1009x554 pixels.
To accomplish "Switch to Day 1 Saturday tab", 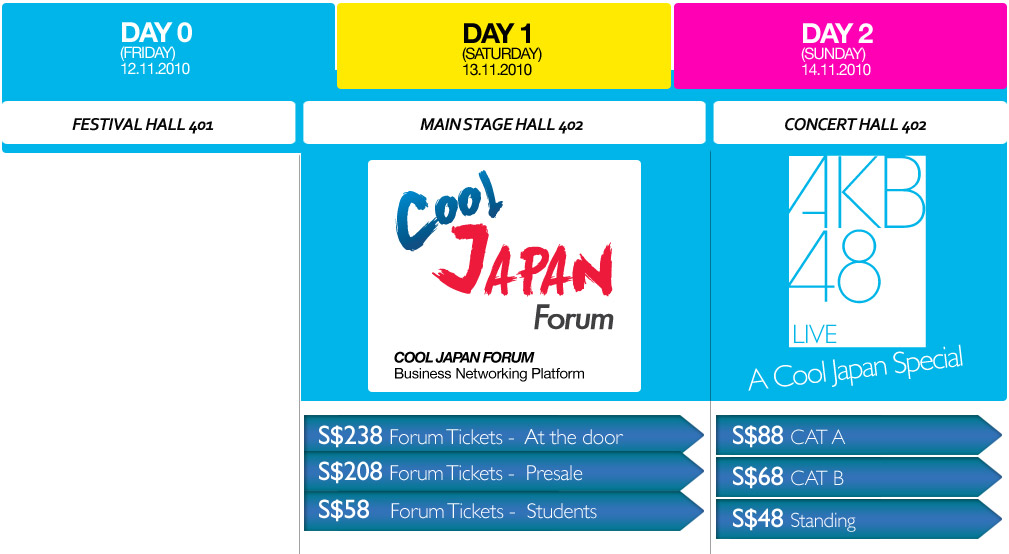I will click(504, 46).
